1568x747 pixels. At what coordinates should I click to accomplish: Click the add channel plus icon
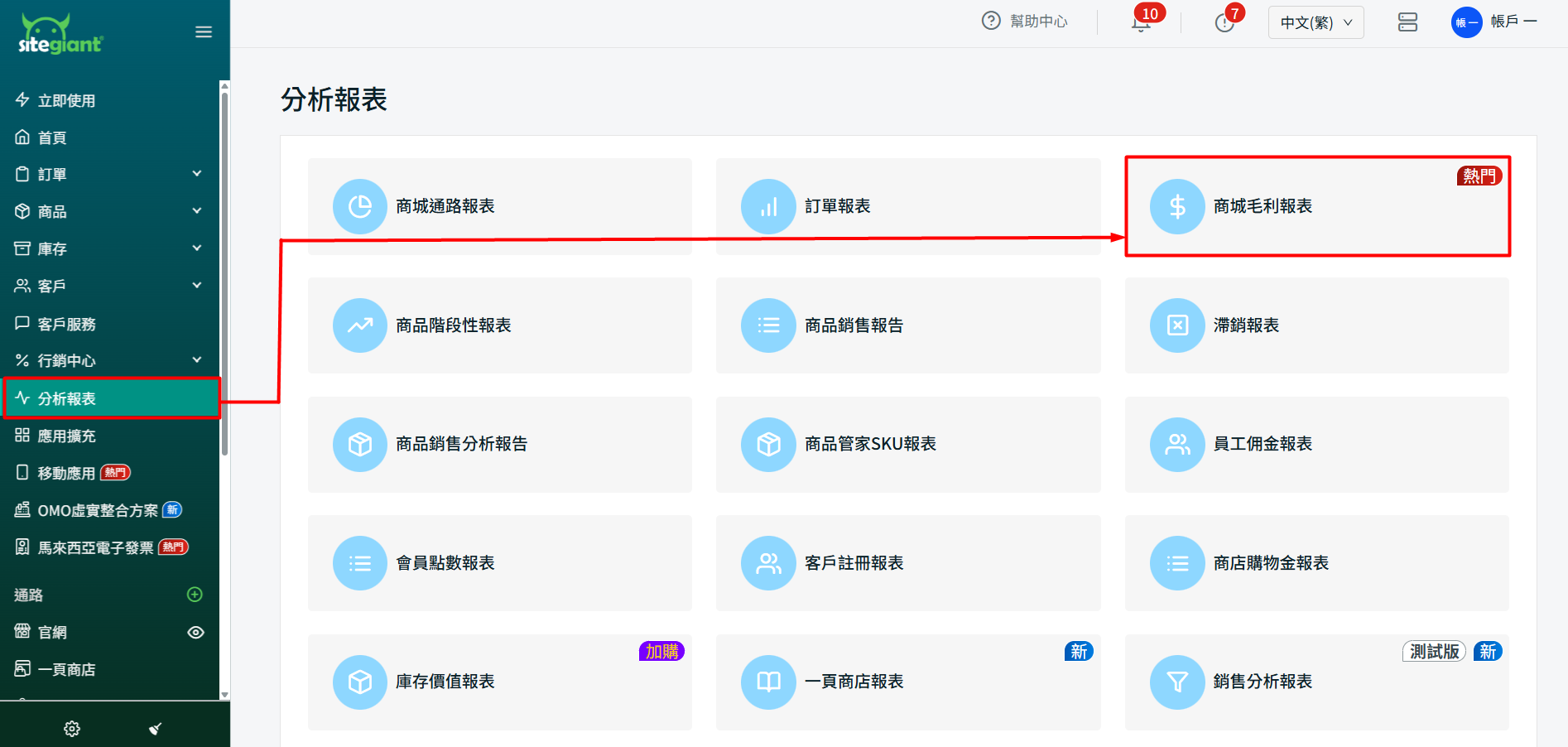tap(195, 595)
